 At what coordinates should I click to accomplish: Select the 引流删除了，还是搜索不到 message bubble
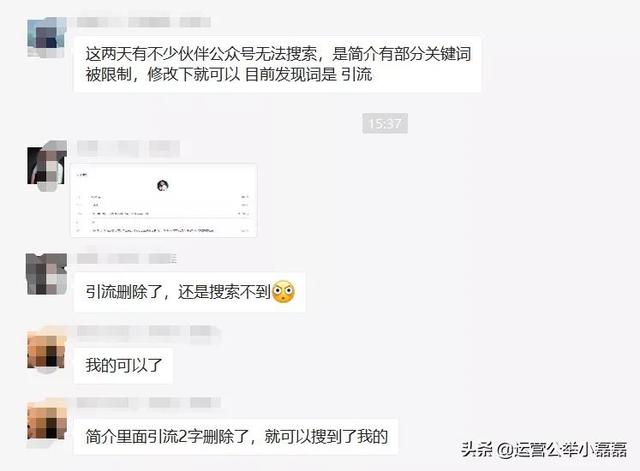tap(189, 292)
